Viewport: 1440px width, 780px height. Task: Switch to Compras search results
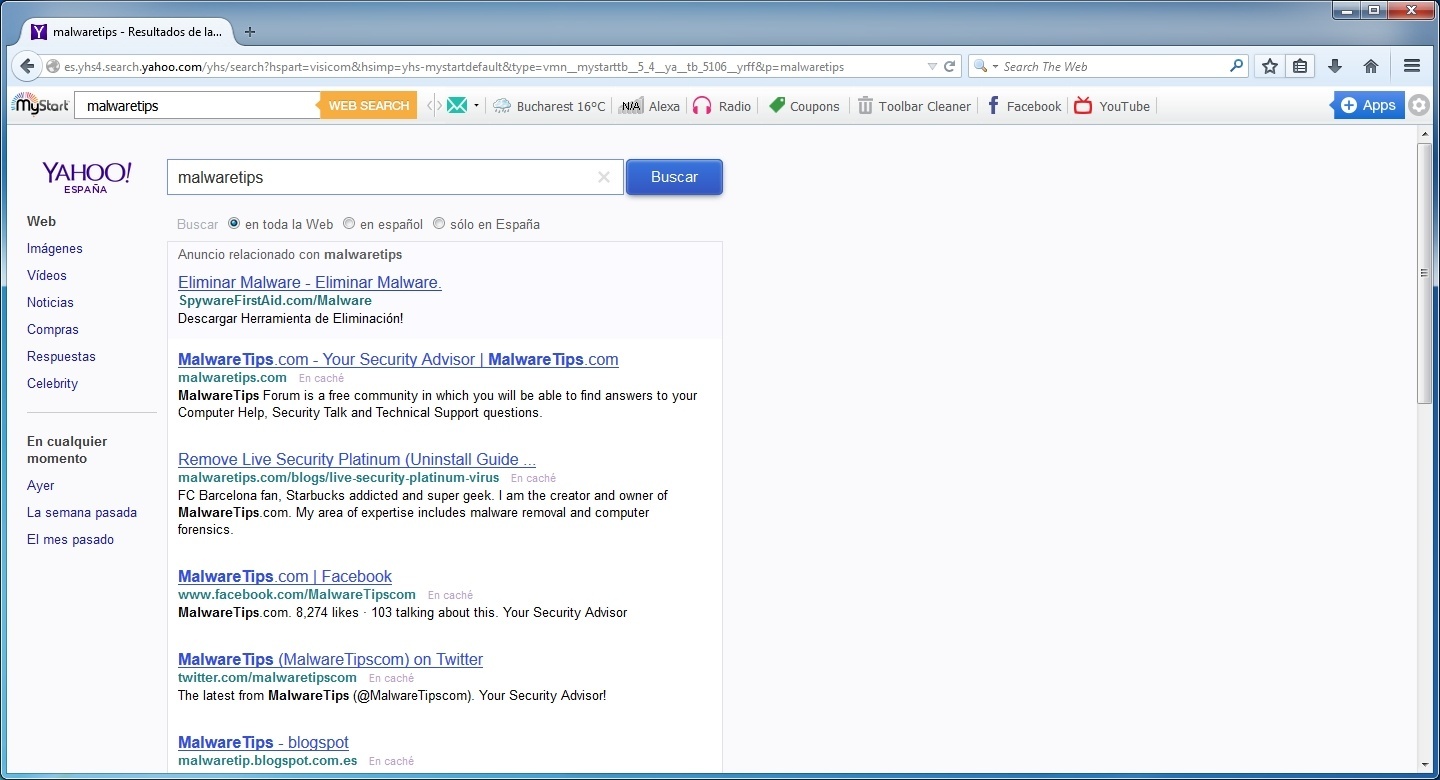pyautogui.click(x=53, y=329)
